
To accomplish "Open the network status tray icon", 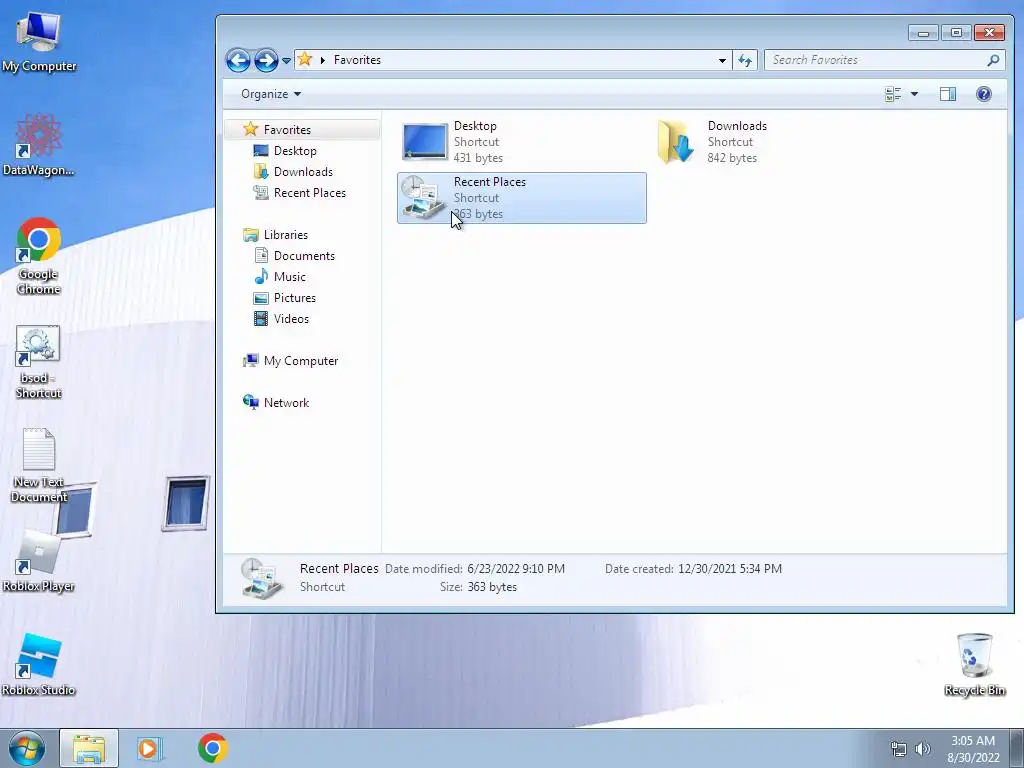I will click(899, 749).
